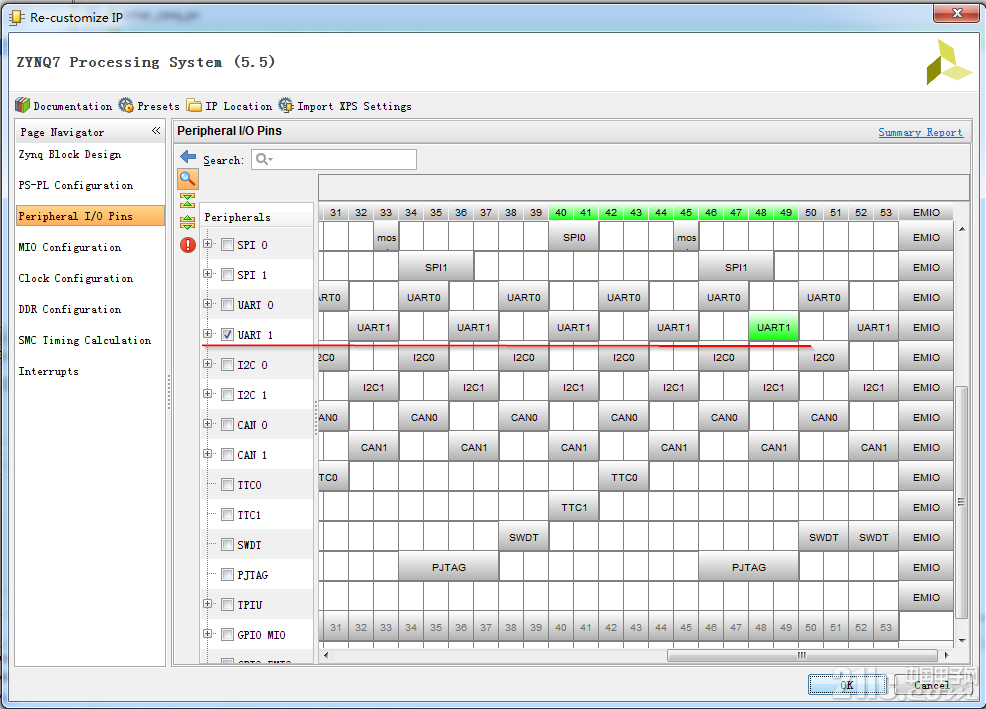The width and height of the screenshot is (986, 709).
Task: Expand the CAN 0 tree node
Action: pyautogui.click(x=208, y=423)
